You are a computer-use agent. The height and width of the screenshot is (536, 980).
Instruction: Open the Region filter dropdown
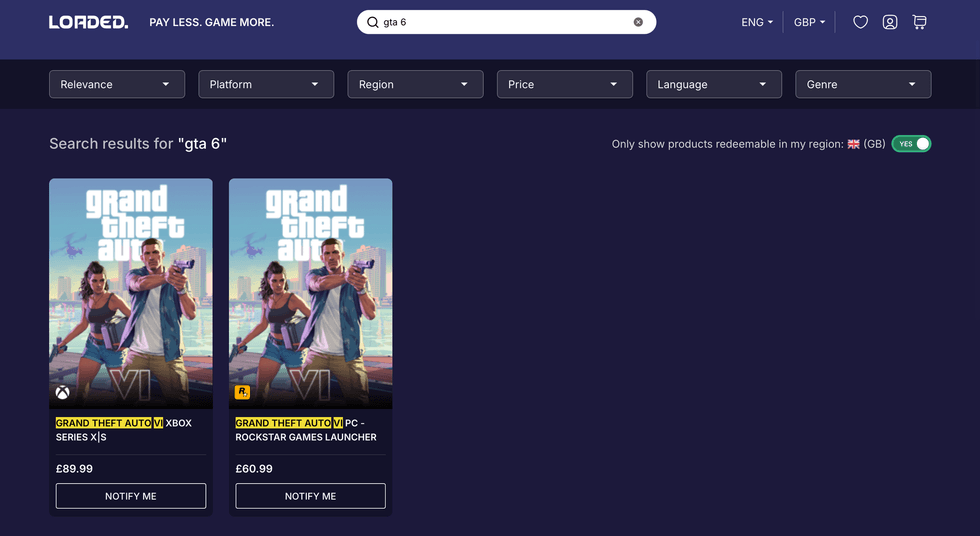[416, 84]
